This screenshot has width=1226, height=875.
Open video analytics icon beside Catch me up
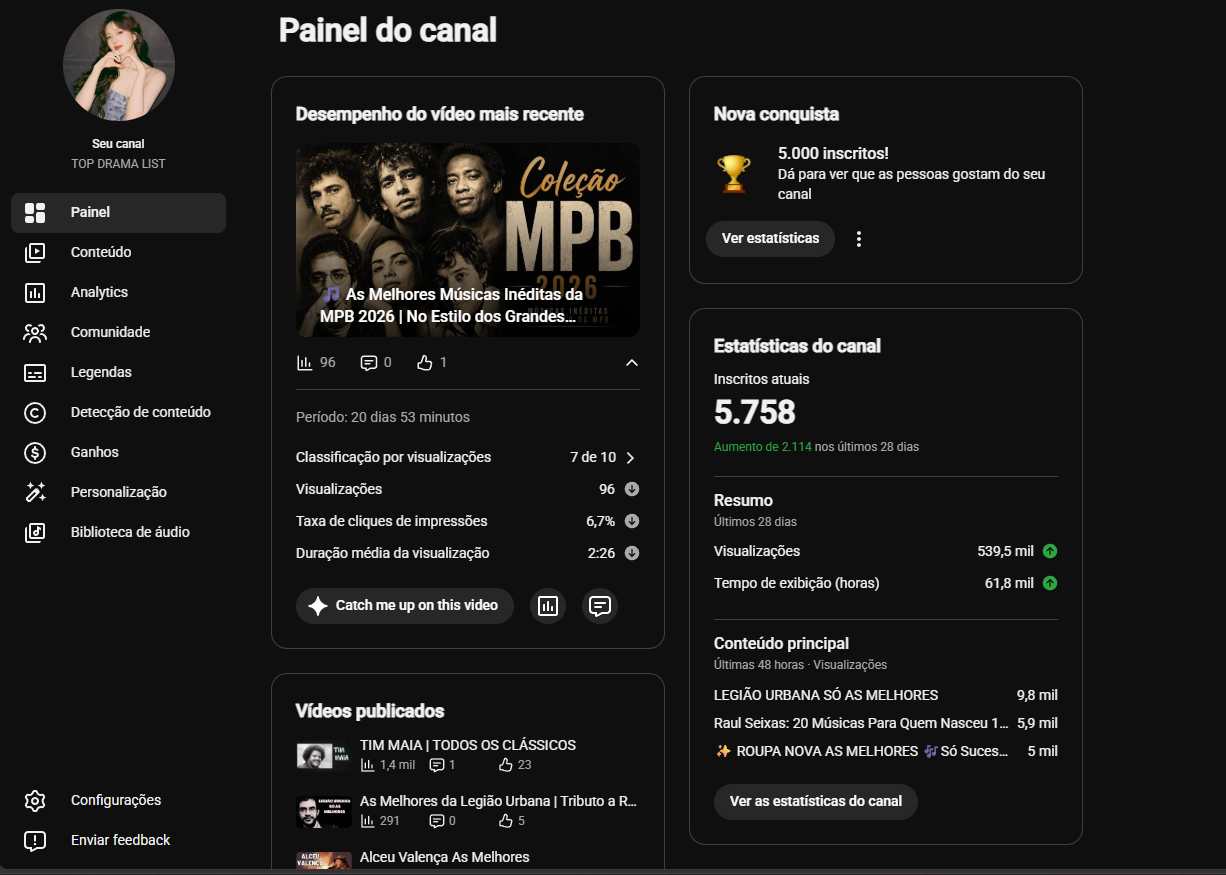[x=548, y=606]
